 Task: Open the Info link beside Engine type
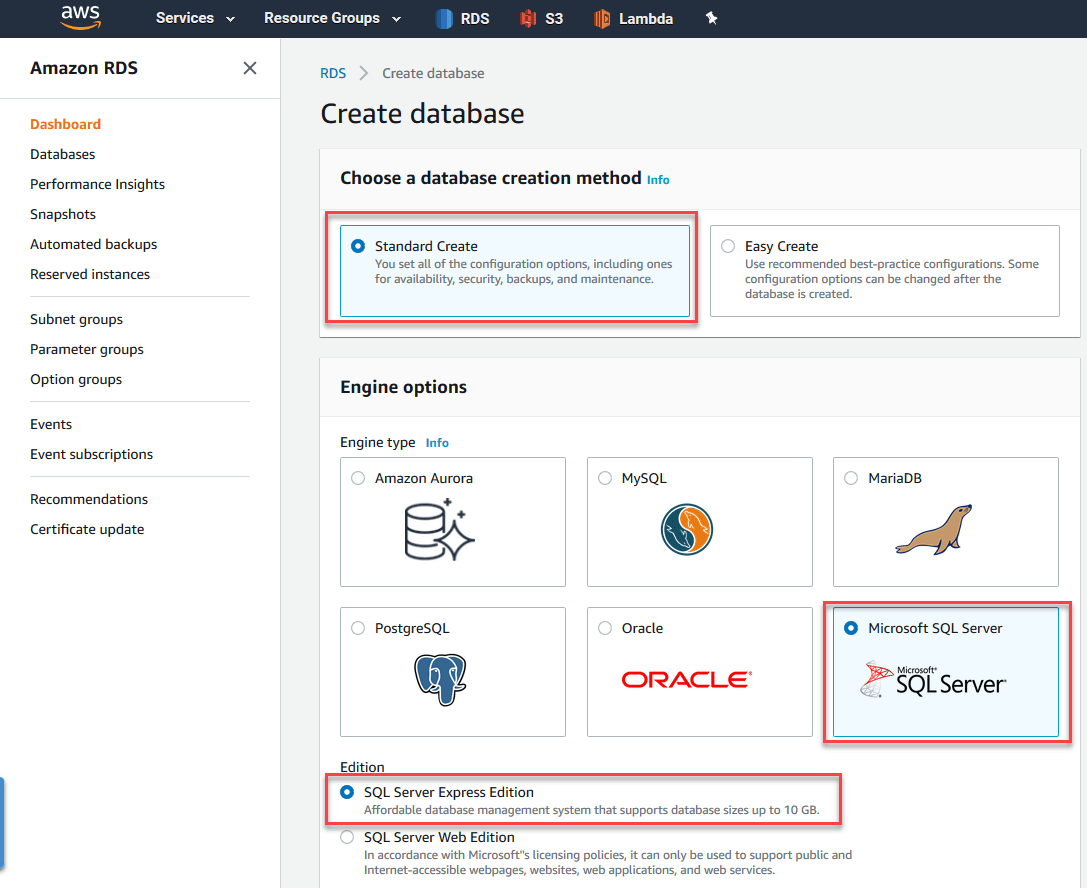(x=437, y=442)
